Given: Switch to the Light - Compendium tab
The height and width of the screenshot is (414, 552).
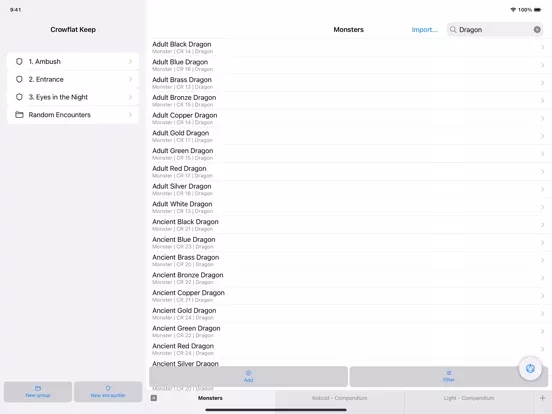Looking at the screenshot, I should pos(469,398).
